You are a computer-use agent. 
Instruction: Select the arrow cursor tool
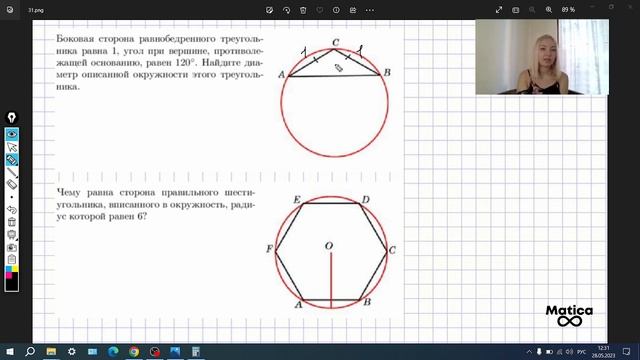(x=12, y=147)
